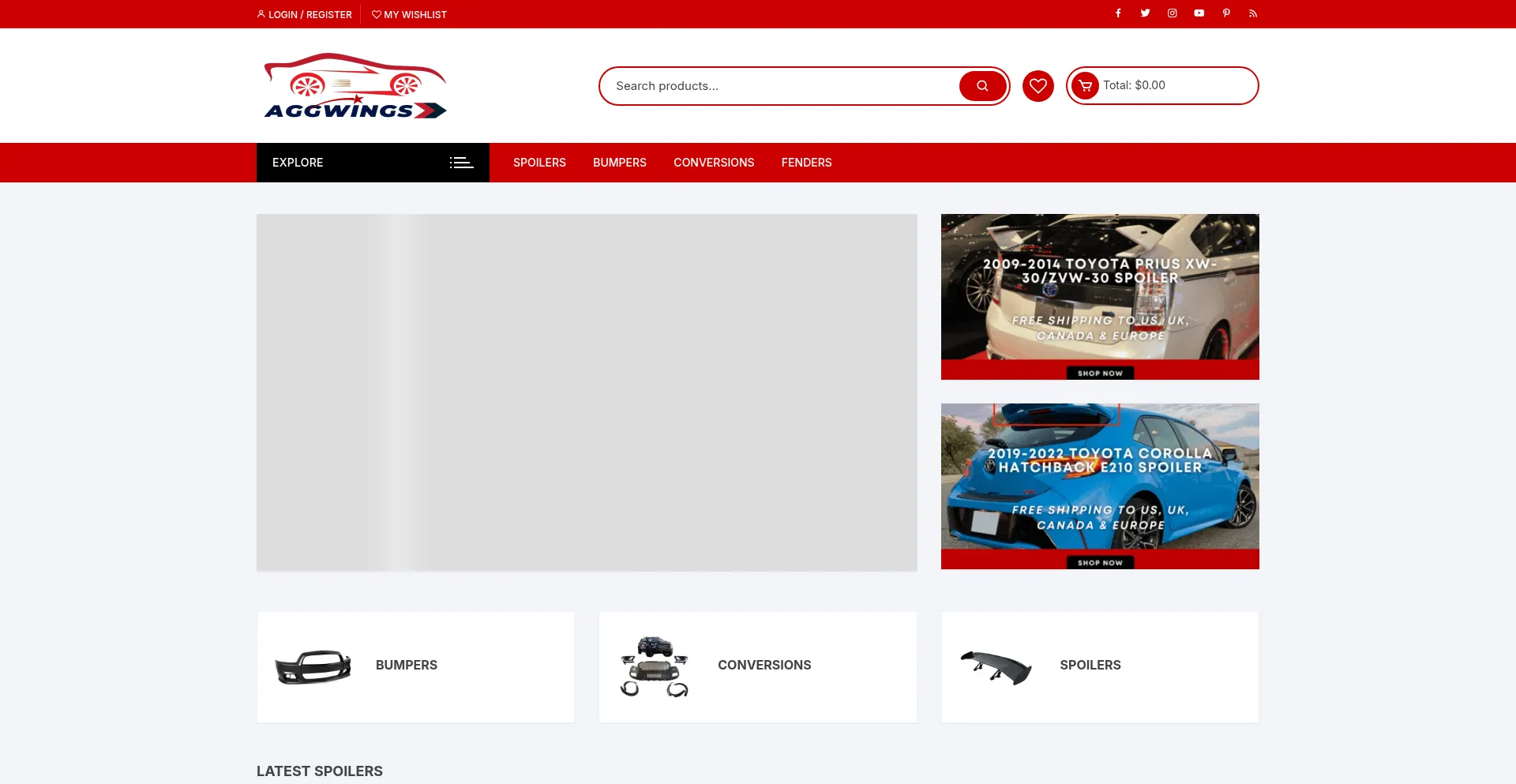Image resolution: width=1516 pixels, height=784 pixels.
Task: Click the YouTube icon in top bar
Action: point(1199,13)
